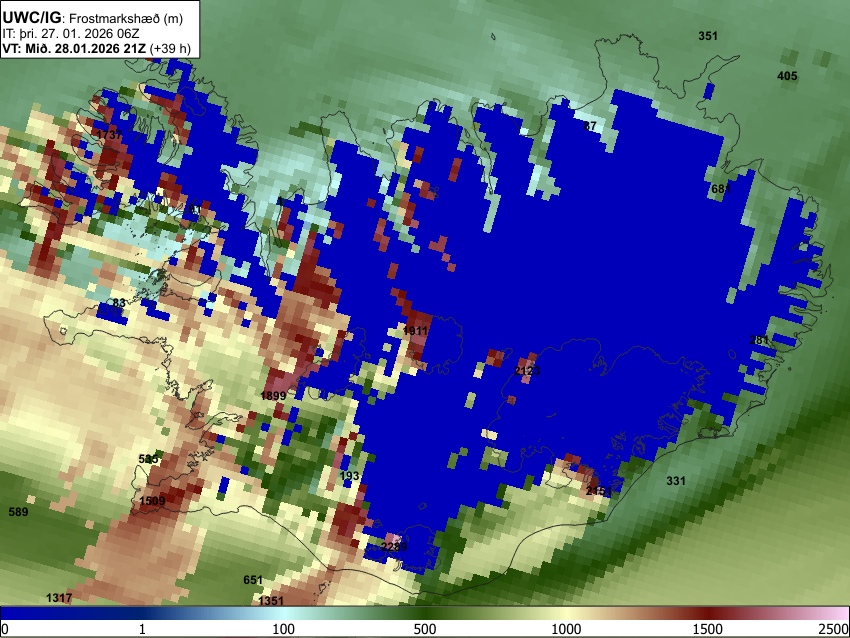This screenshot has height=638, width=850.
Task: Click the map value 351
Action: [707, 36]
